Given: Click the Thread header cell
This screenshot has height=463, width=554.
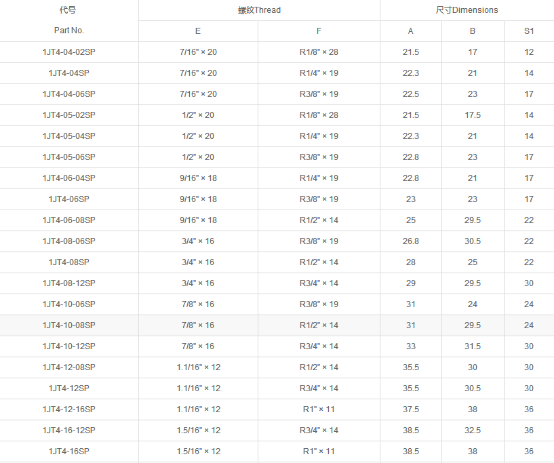Looking at the screenshot, I should [x=259, y=10].
